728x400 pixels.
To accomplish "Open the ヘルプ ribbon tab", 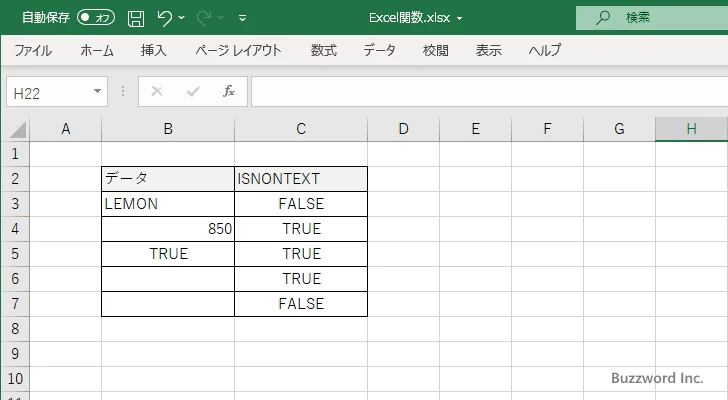I will (545, 50).
